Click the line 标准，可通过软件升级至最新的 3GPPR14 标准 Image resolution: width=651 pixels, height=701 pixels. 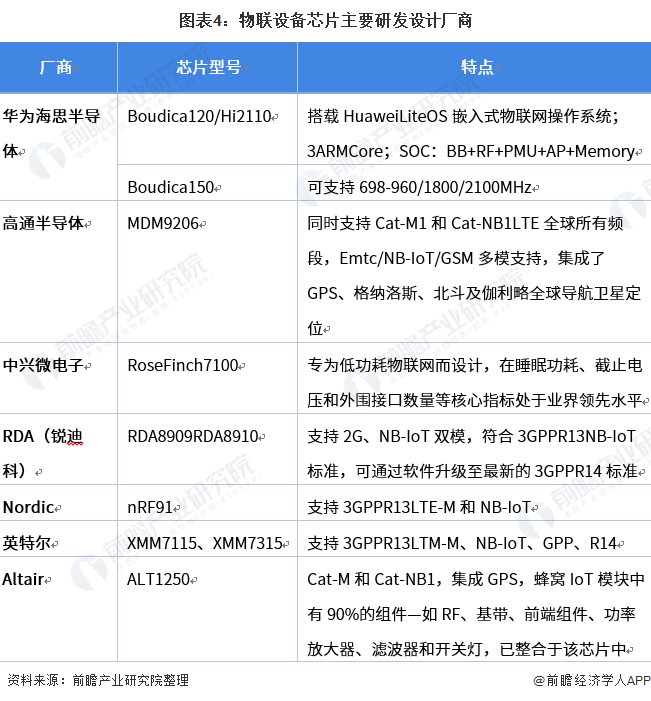(472, 471)
